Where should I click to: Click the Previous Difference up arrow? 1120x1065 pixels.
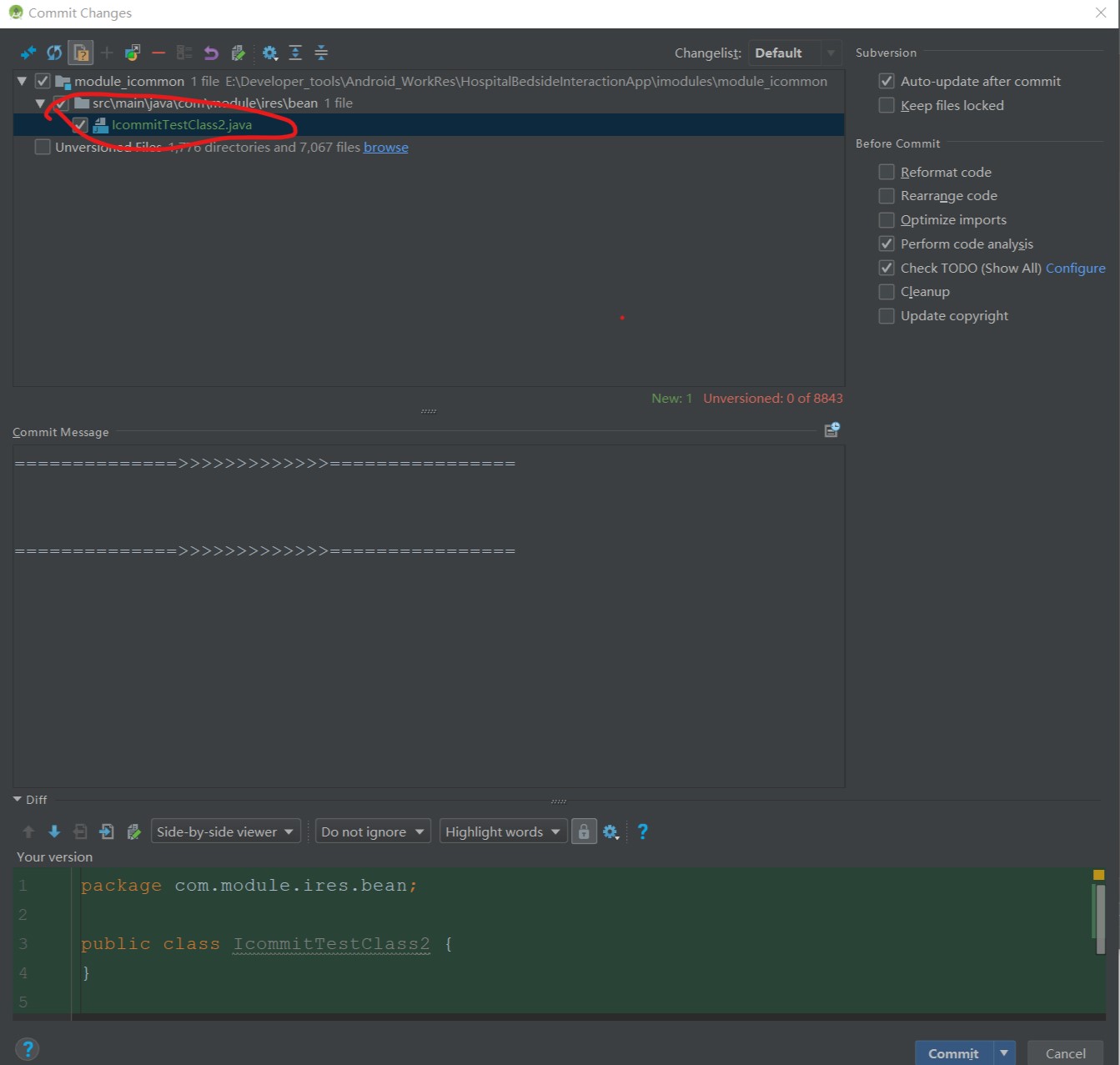tap(28, 831)
